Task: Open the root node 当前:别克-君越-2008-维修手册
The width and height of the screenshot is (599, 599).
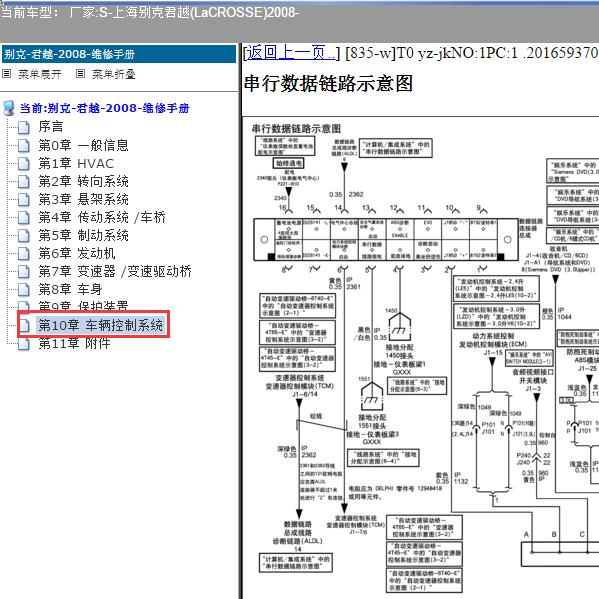Action: click(104, 108)
